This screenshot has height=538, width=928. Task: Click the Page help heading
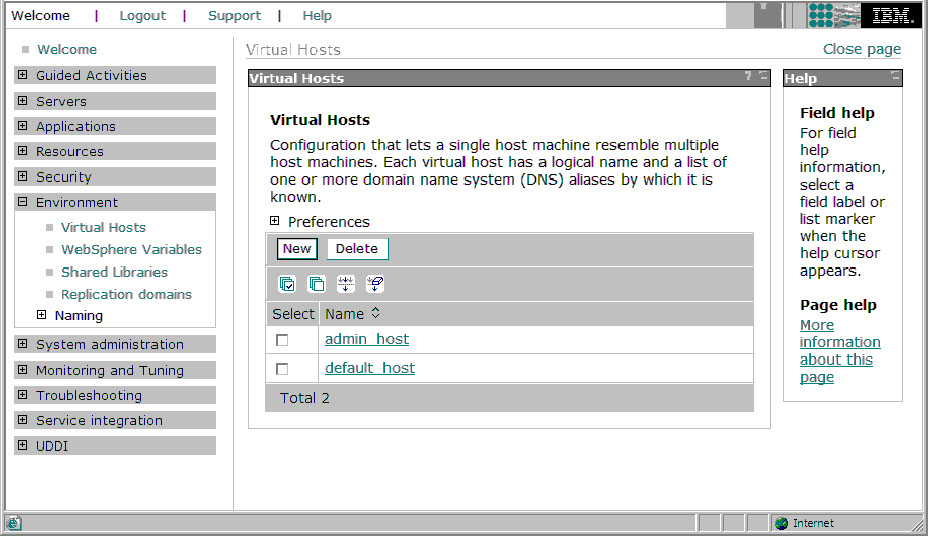838,305
